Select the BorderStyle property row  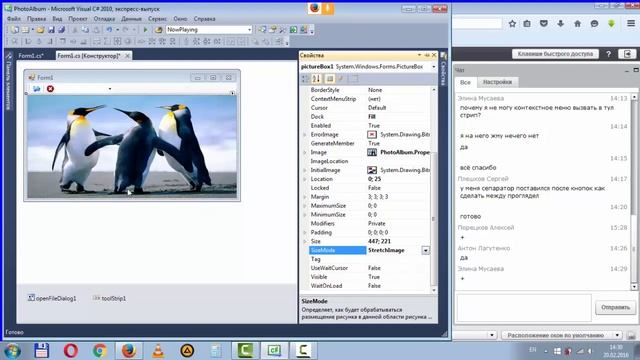[369, 90]
